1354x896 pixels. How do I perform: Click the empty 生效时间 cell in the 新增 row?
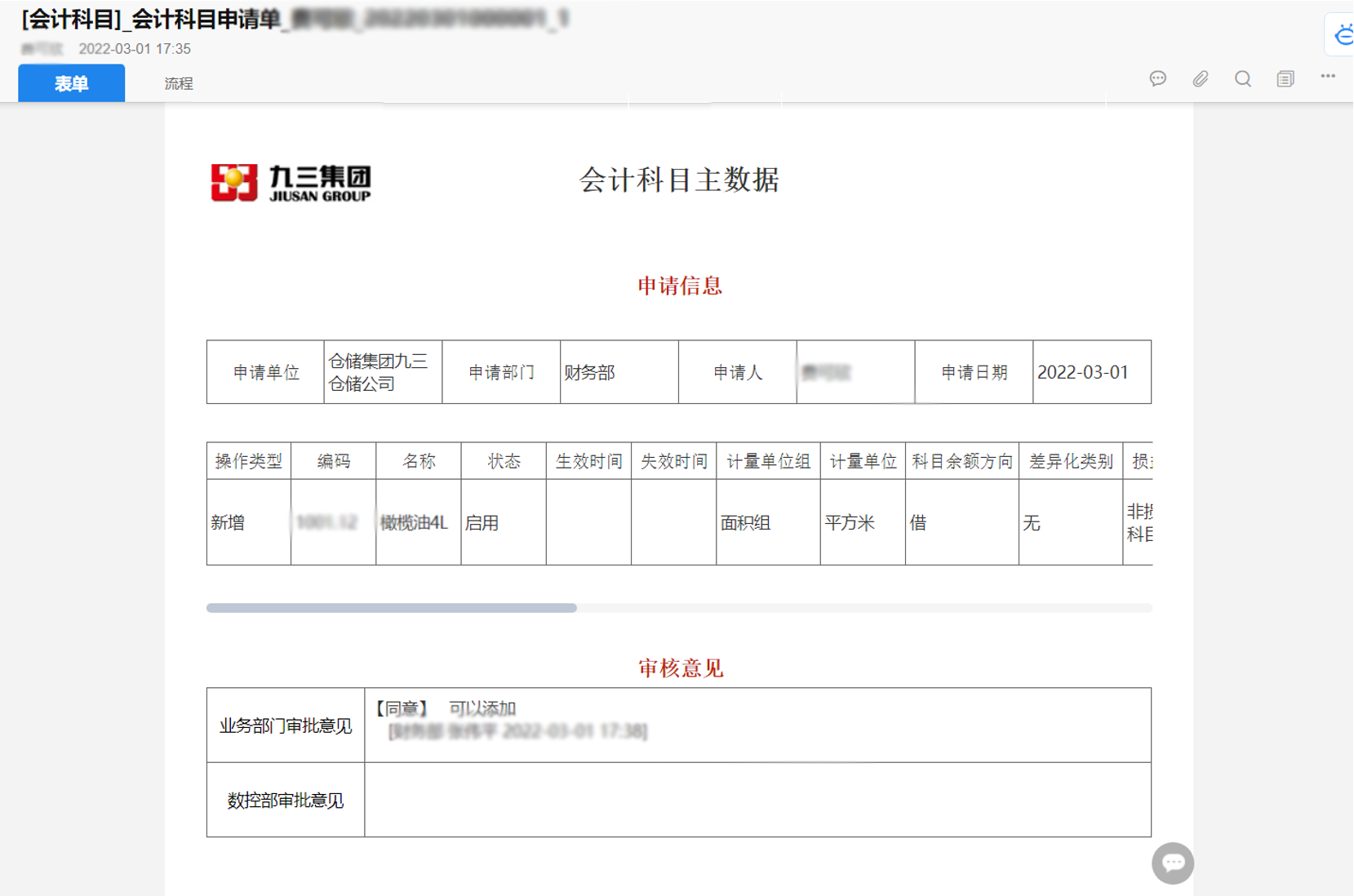click(588, 522)
